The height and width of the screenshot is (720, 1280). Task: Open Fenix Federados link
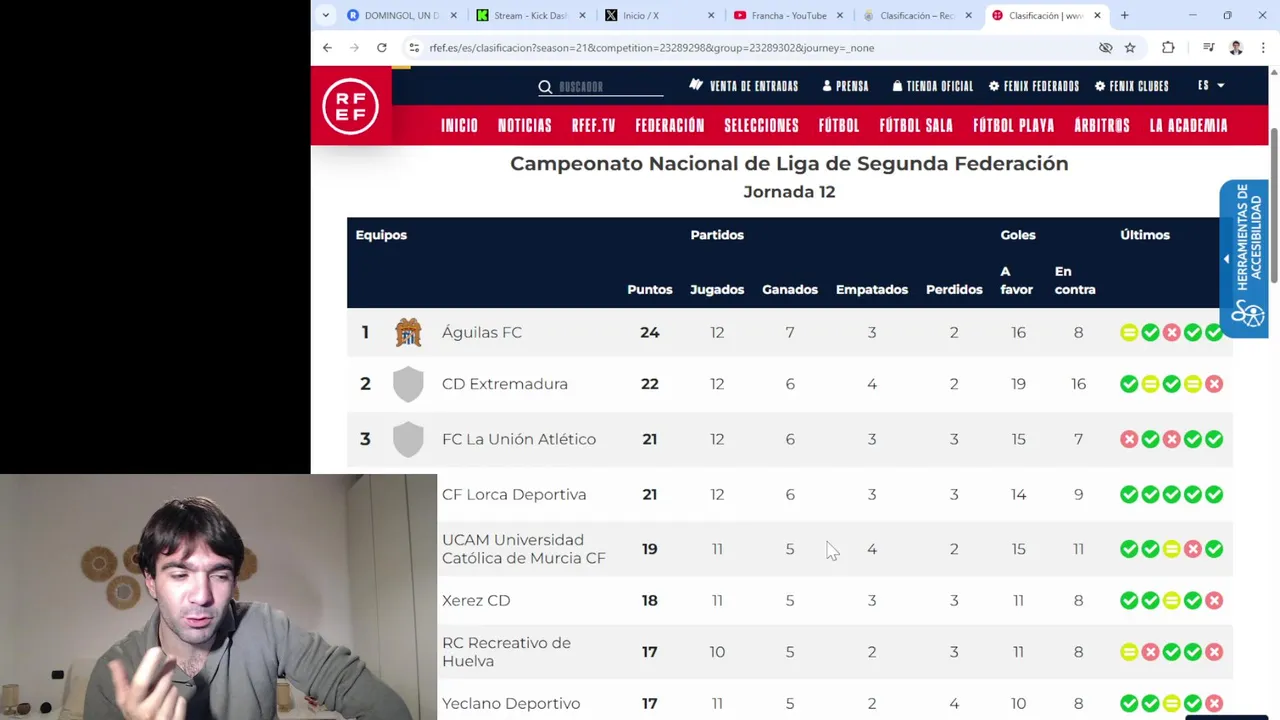[x=1034, y=86]
